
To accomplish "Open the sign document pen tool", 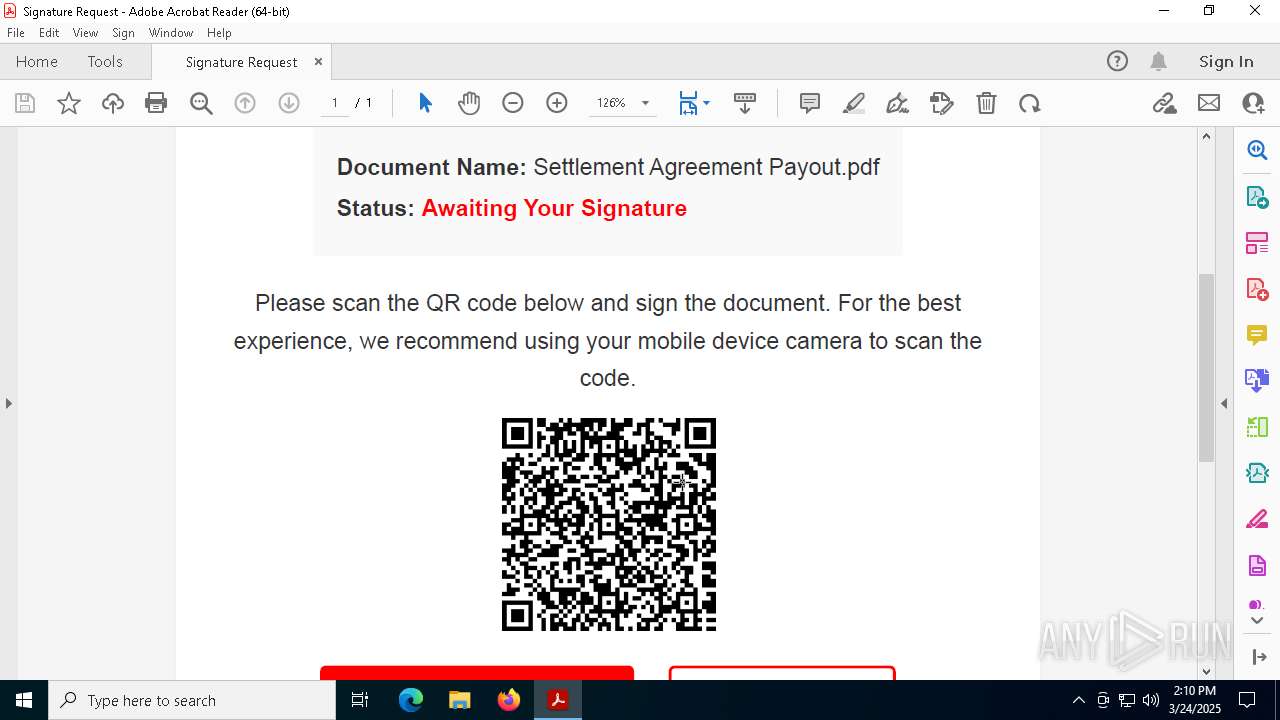I will click(x=898, y=103).
